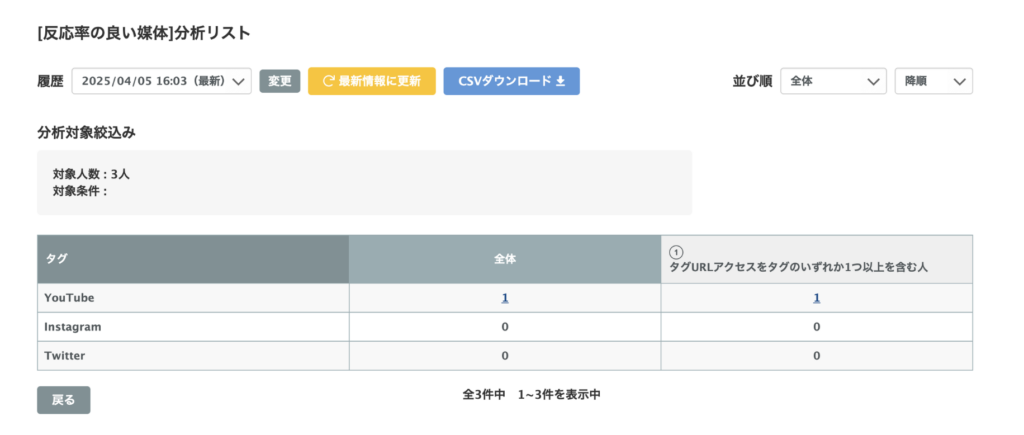This screenshot has height=435, width=1024.
Task: Select the タグ column header
Action: coord(193,259)
